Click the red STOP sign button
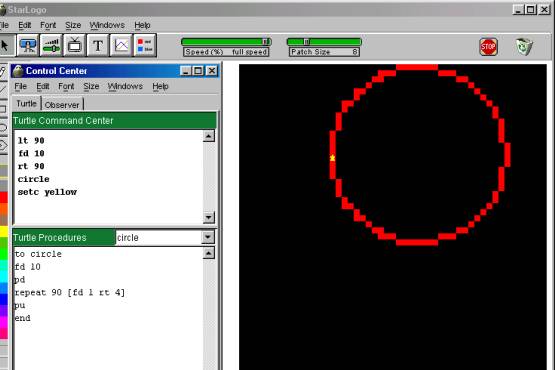Viewport: 555px width, 370px height. [488, 47]
